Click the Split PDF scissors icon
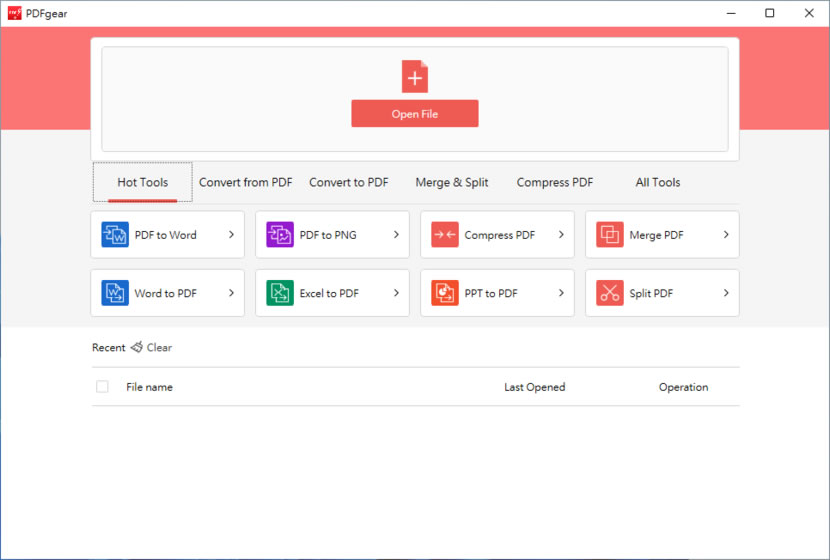The image size is (830, 560). [610, 293]
